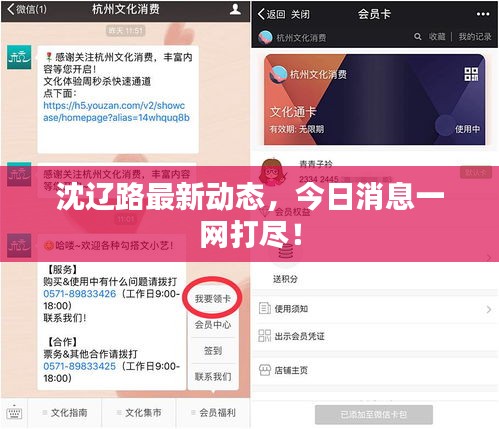The width and height of the screenshot is (499, 429).
Task: Click the search magnifier icon
Action: click(417, 36)
